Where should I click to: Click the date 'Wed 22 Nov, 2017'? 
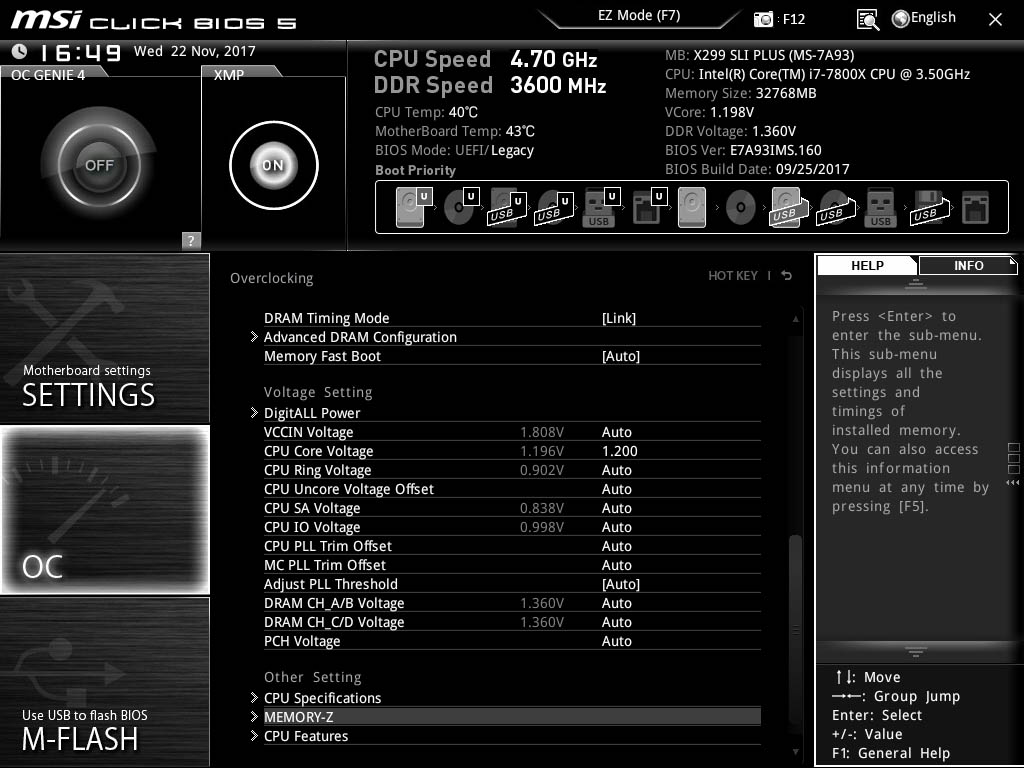tap(195, 51)
